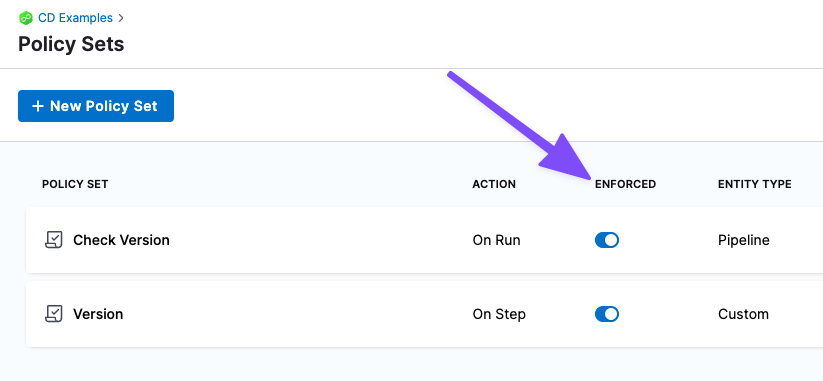Click the Pipeline entity type cell
This screenshot has width=823, height=381.
tap(744, 240)
